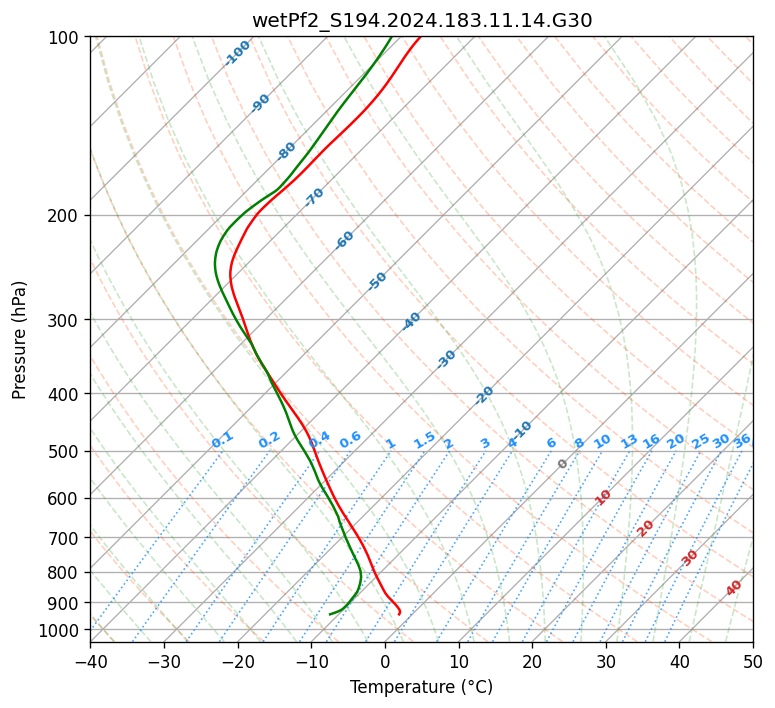Click the −10 temperature axis tick
Image resolution: width=775 pixels, height=708 pixels.
coord(311,661)
